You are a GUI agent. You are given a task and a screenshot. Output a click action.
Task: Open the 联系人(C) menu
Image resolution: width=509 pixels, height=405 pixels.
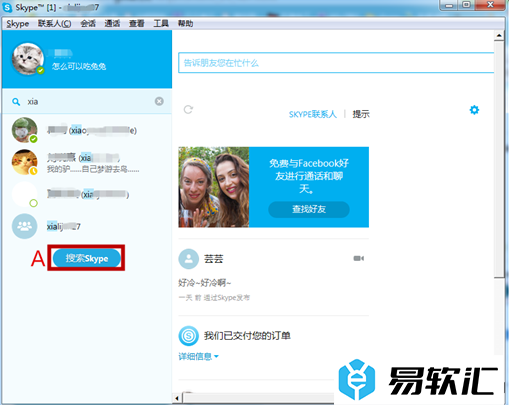[x=54, y=24]
